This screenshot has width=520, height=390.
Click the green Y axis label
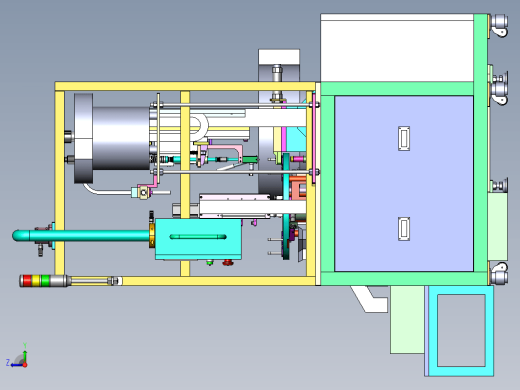[25, 345]
